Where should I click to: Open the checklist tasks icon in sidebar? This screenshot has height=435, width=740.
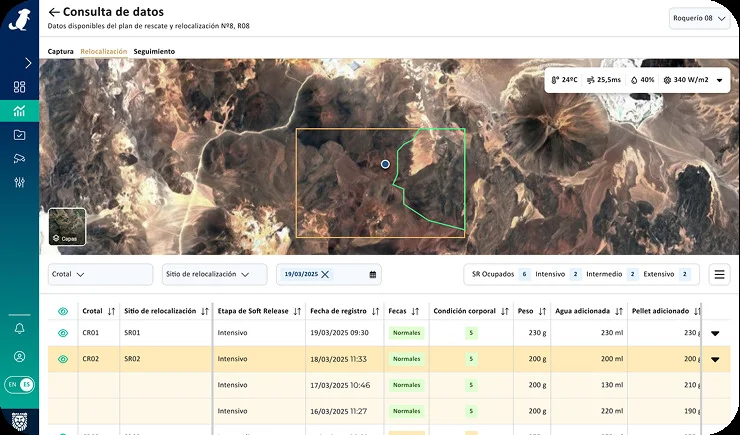[19, 135]
